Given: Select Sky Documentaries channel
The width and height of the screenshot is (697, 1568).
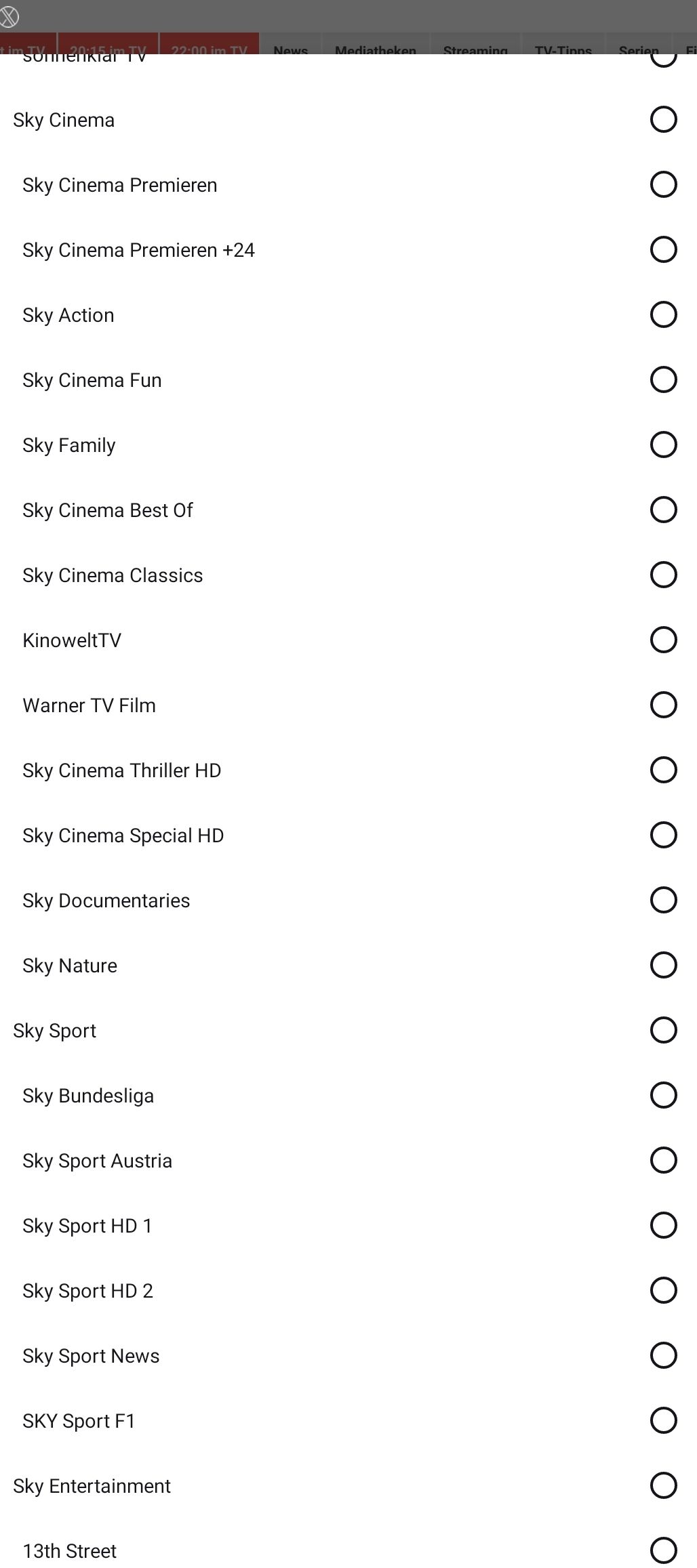Looking at the screenshot, I should coord(663,900).
